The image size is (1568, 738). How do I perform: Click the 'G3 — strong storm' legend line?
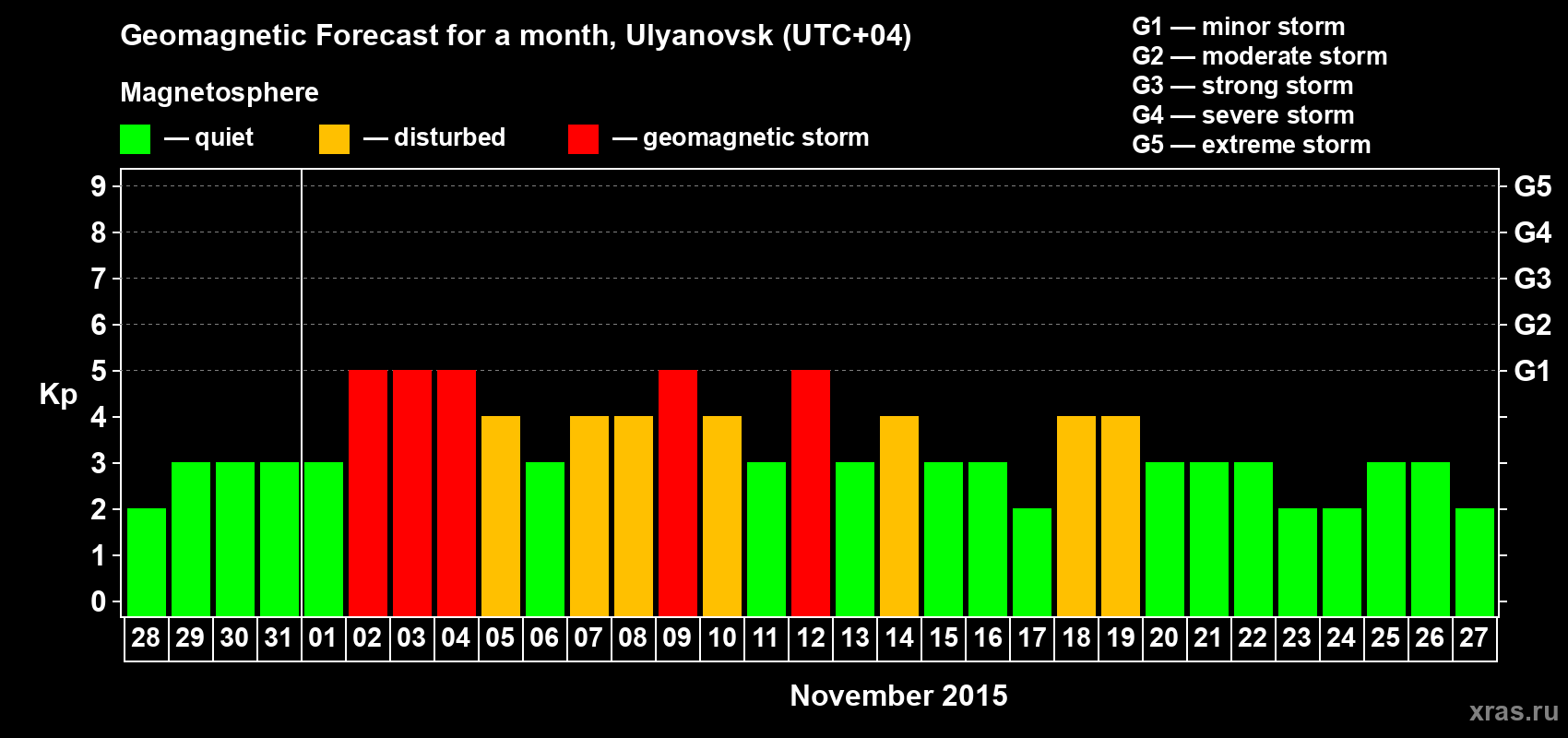tap(1242, 86)
